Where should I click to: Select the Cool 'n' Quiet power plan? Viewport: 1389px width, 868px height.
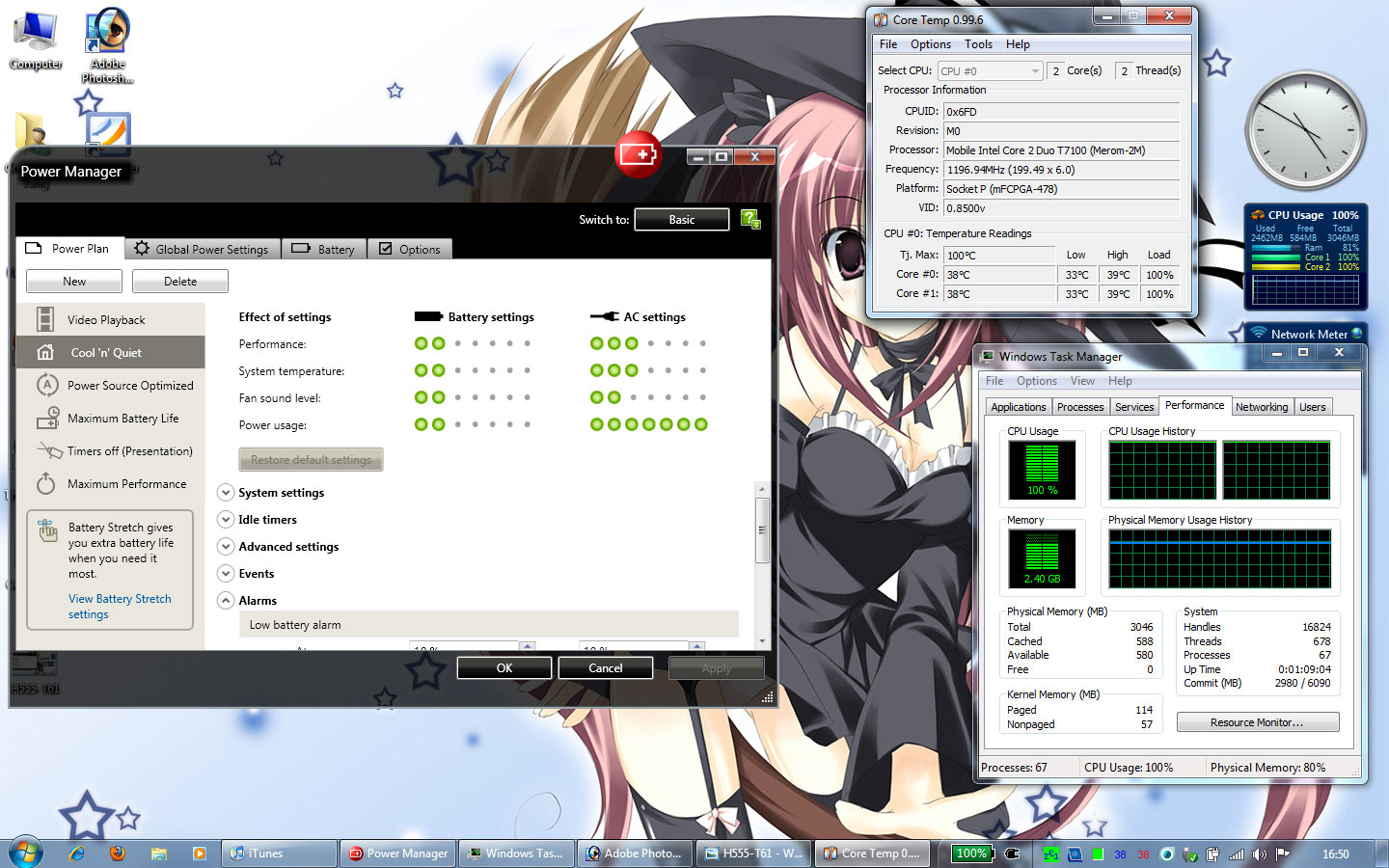pos(110,353)
